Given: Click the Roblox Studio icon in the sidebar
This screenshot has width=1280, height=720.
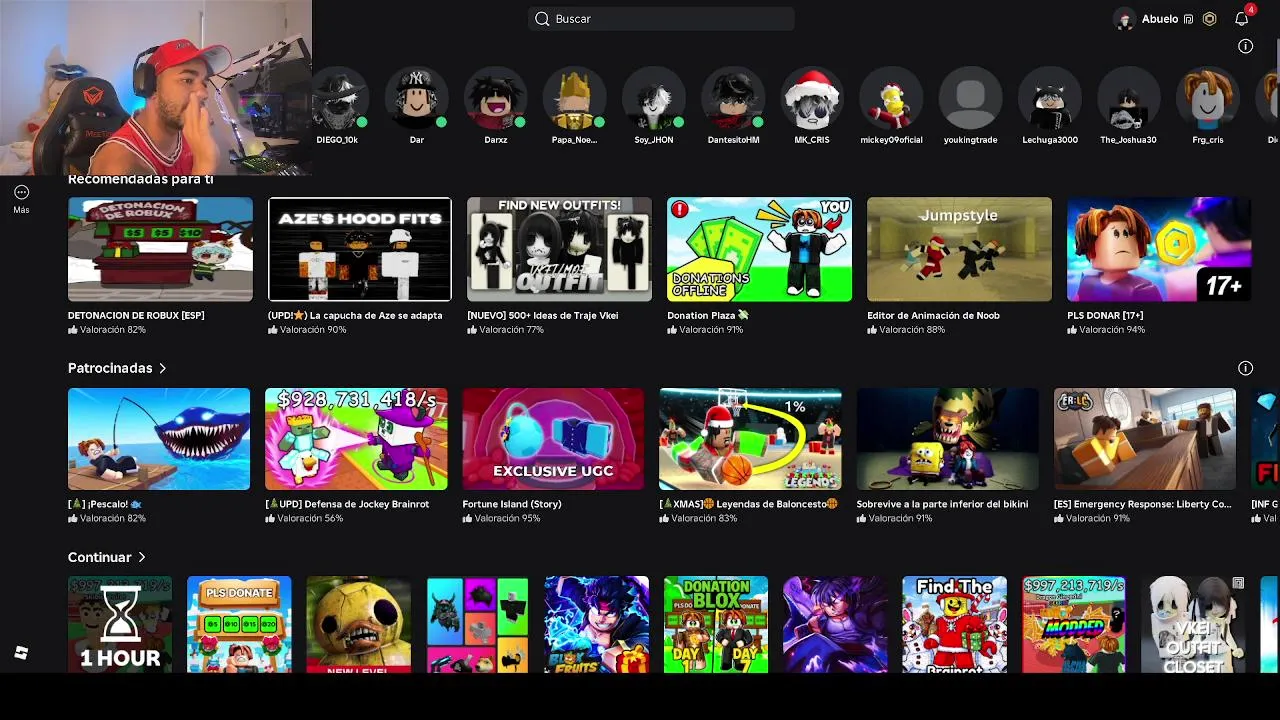Looking at the screenshot, I should (x=21, y=653).
